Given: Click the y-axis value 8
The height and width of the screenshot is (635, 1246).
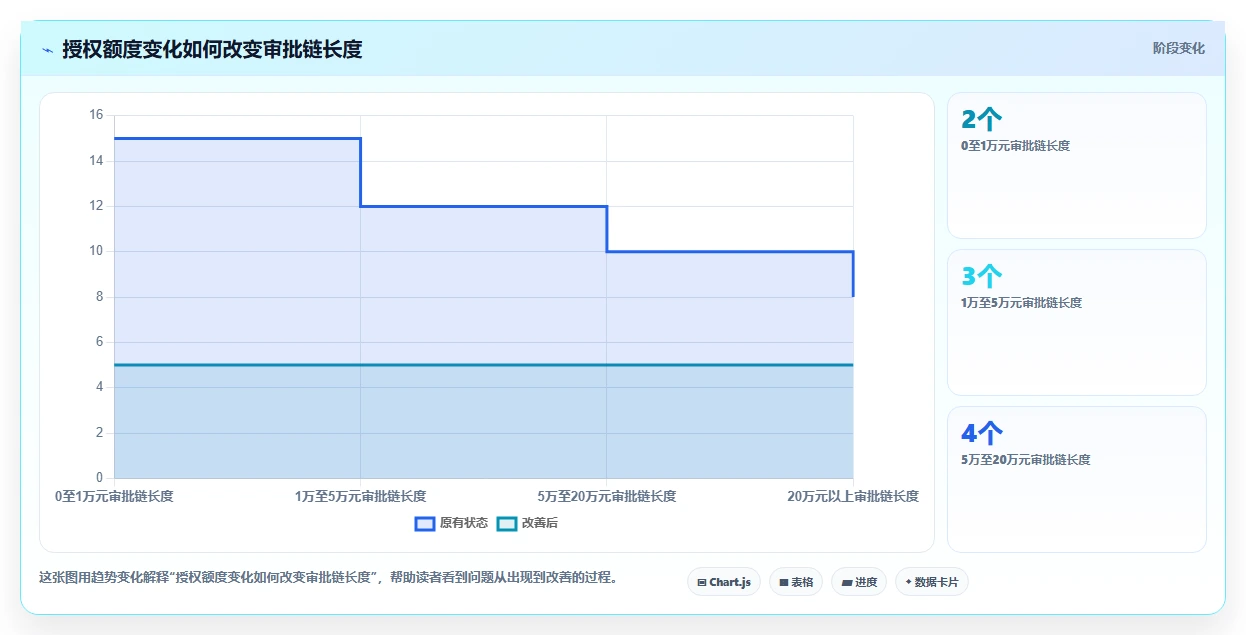Looking at the screenshot, I should click(x=99, y=297).
